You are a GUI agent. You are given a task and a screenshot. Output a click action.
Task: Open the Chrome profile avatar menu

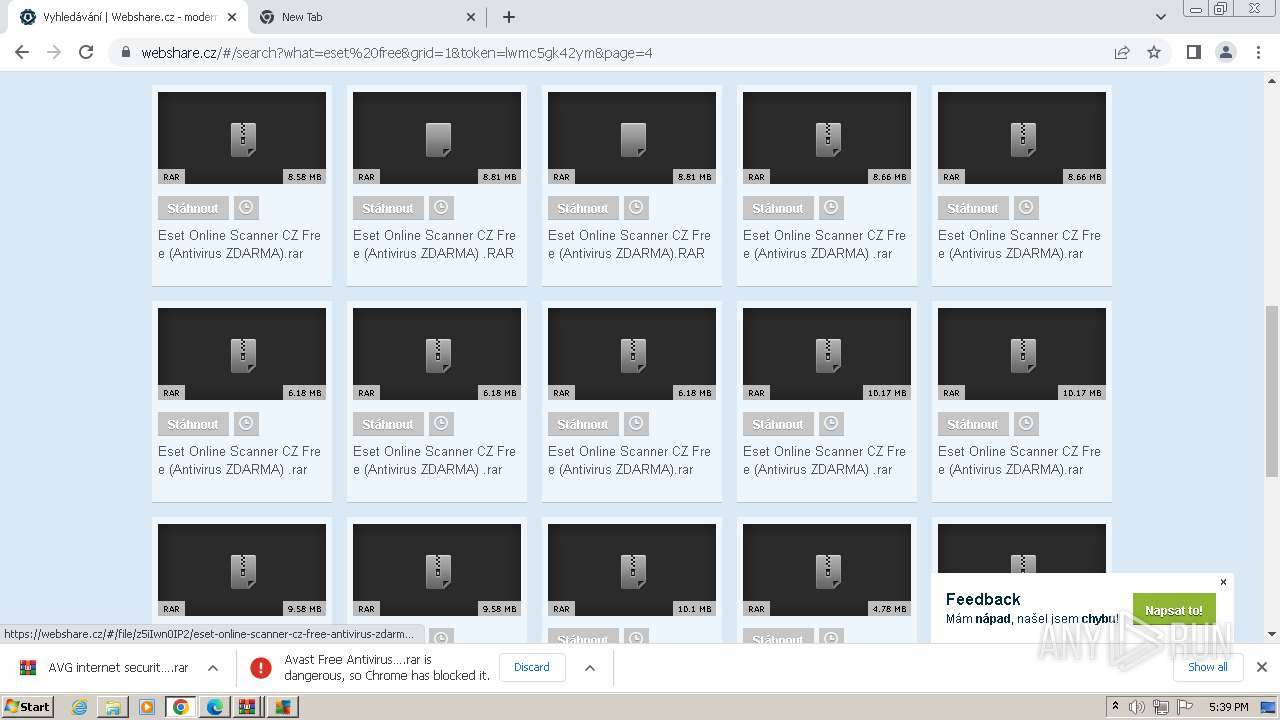tap(1225, 53)
